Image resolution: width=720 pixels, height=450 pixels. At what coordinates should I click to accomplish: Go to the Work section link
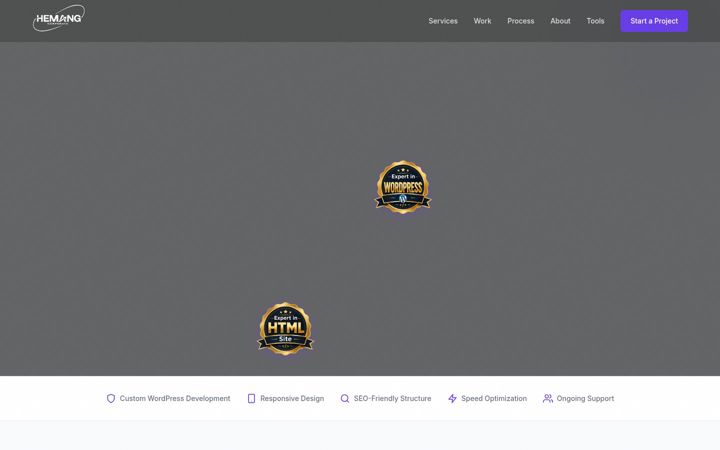click(x=482, y=21)
